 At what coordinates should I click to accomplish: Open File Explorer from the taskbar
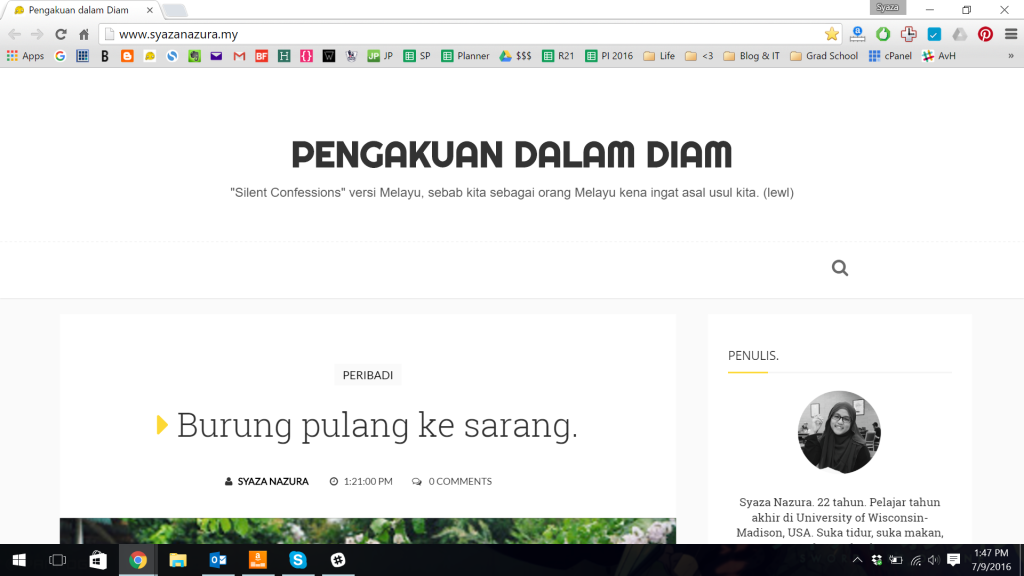point(178,560)
